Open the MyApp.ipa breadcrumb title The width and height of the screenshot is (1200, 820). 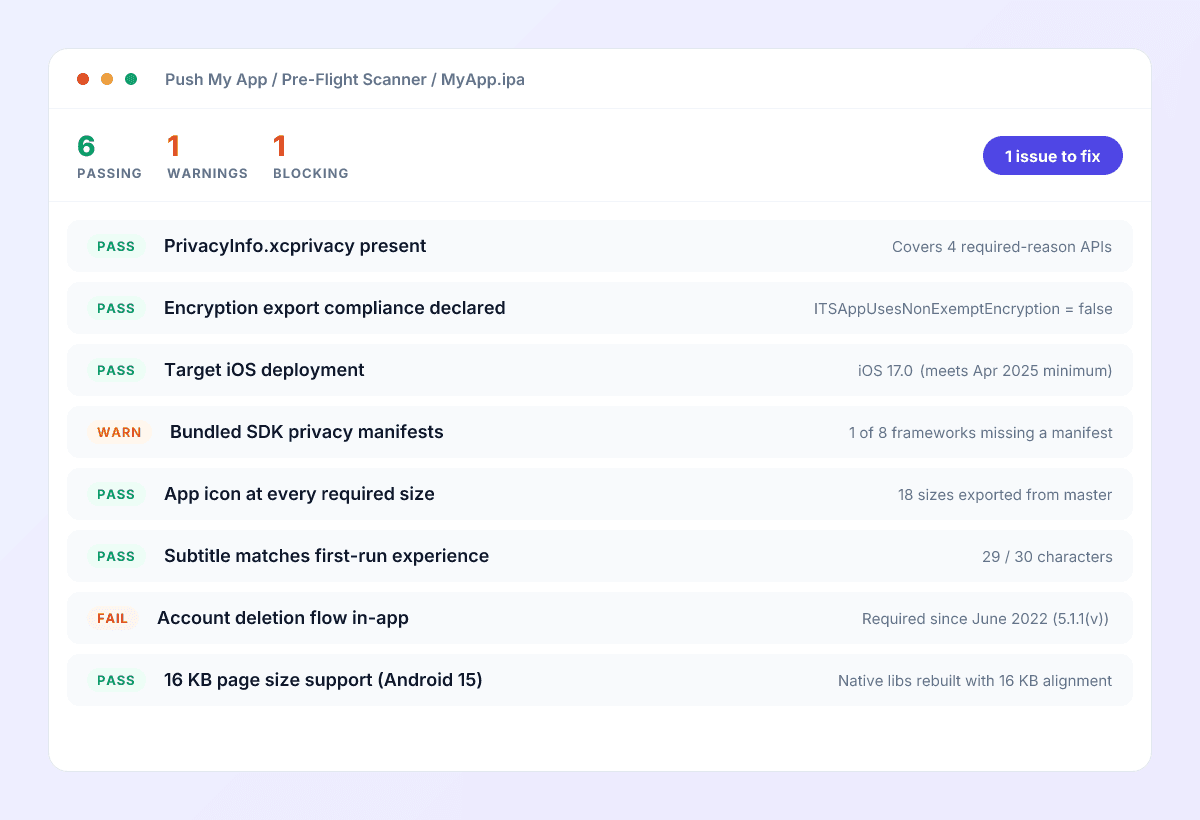click(483, 79)
